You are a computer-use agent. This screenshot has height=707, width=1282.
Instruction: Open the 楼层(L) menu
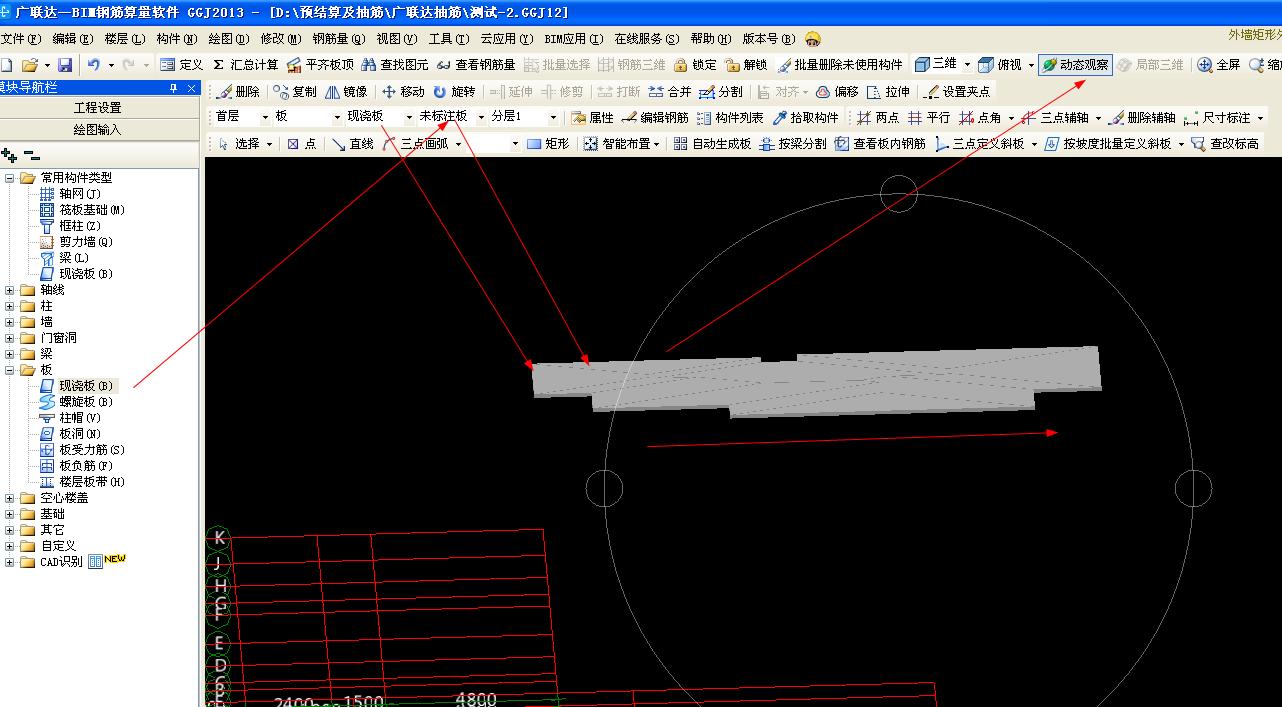[124, 39]
